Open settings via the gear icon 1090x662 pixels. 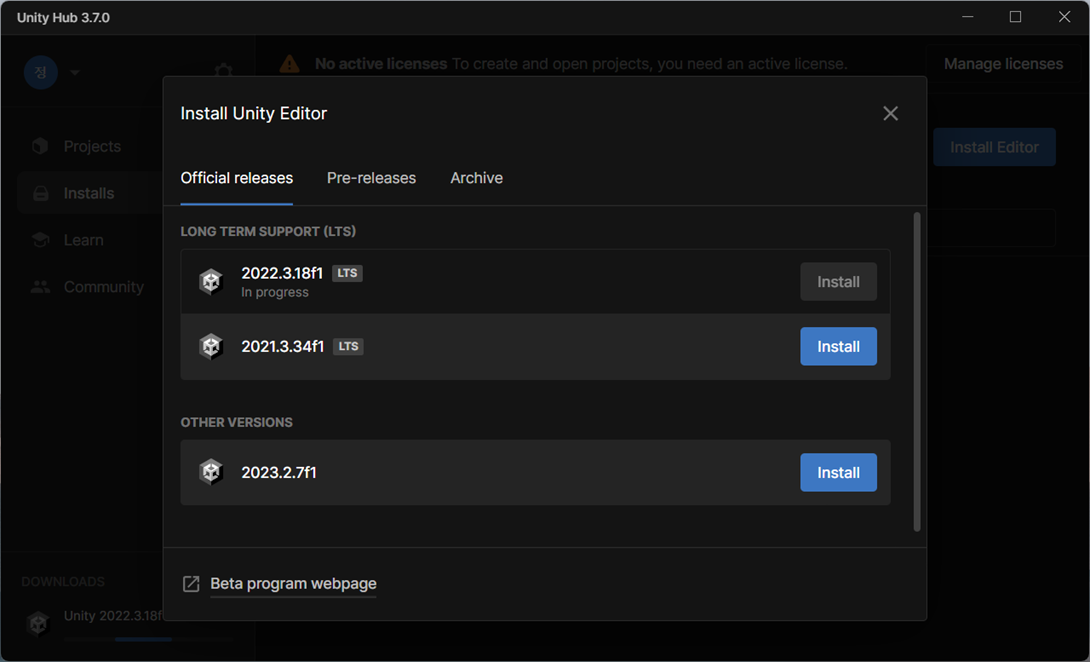(x=223, y=72)
